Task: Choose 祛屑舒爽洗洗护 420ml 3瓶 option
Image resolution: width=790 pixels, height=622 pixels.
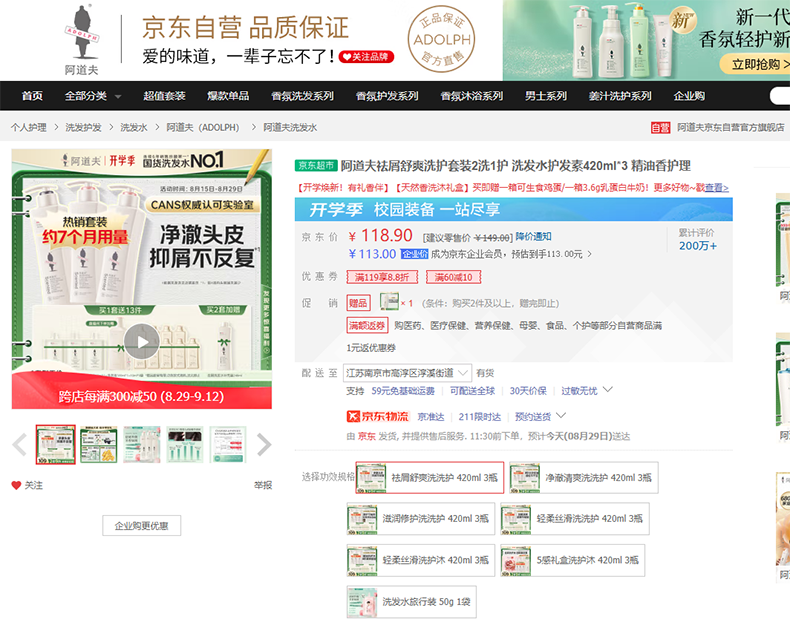Action: pyautogui.click(x=429, y=477)
